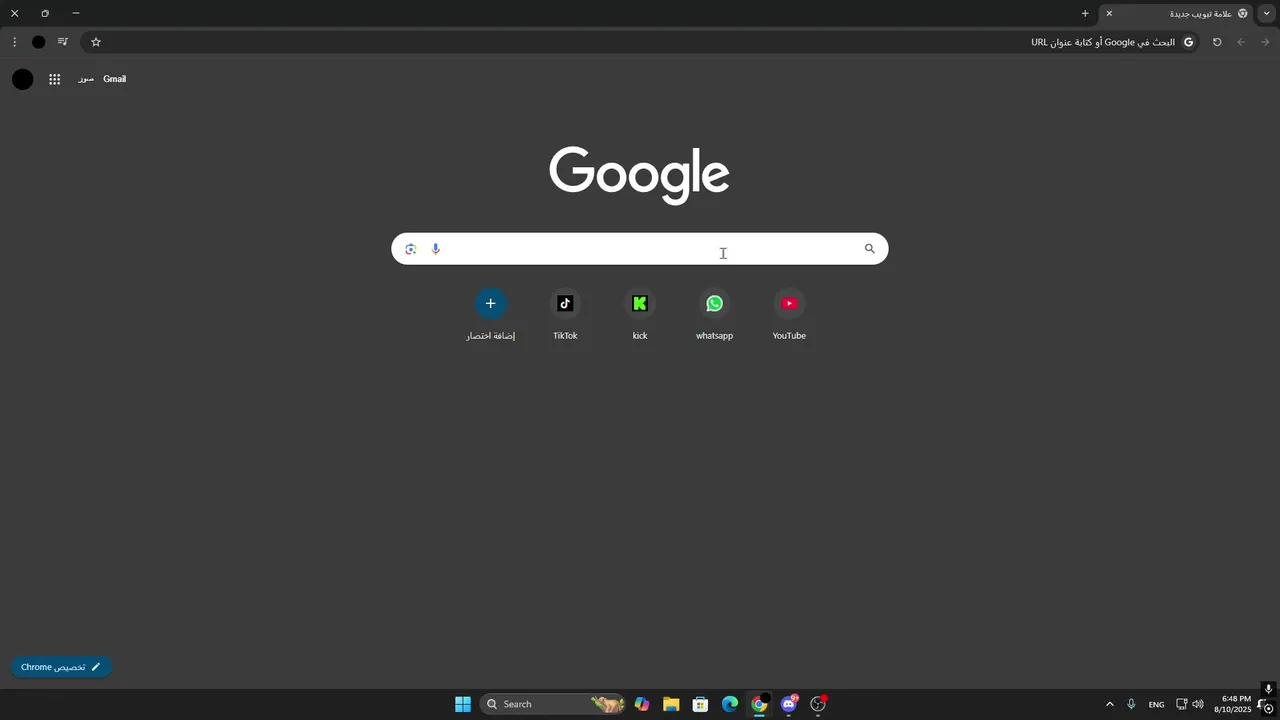1280x720 pixels.
Task: Click the taskbar Search box
Action: pos(553,704)
